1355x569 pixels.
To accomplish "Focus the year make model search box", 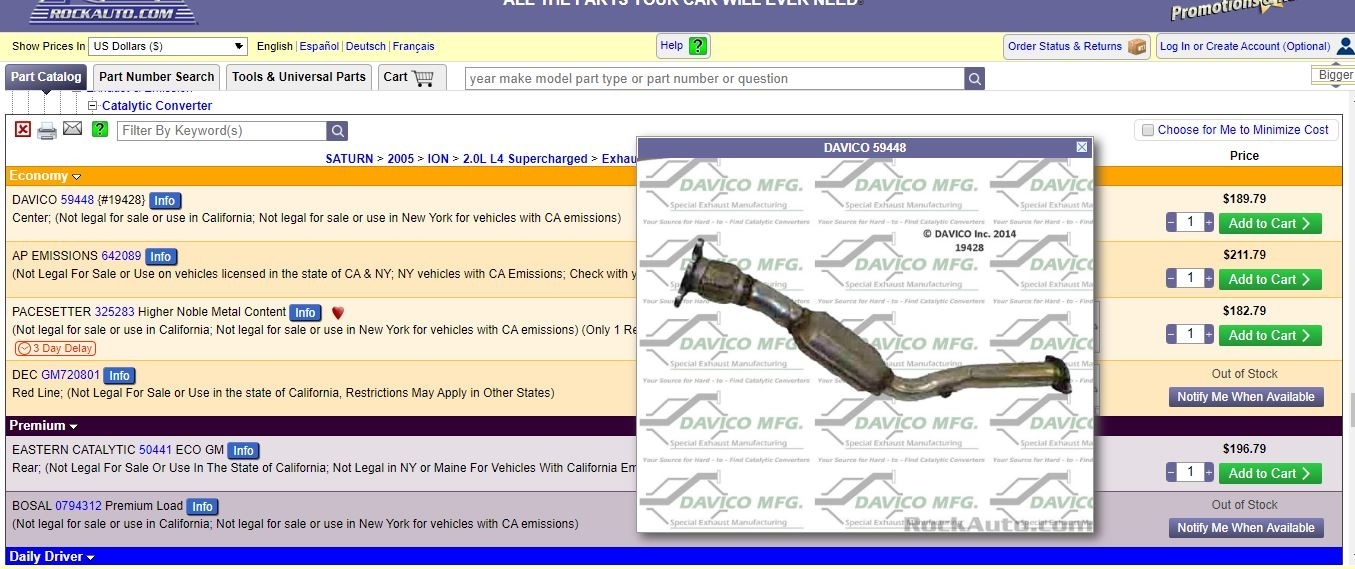I will point(714,79).
